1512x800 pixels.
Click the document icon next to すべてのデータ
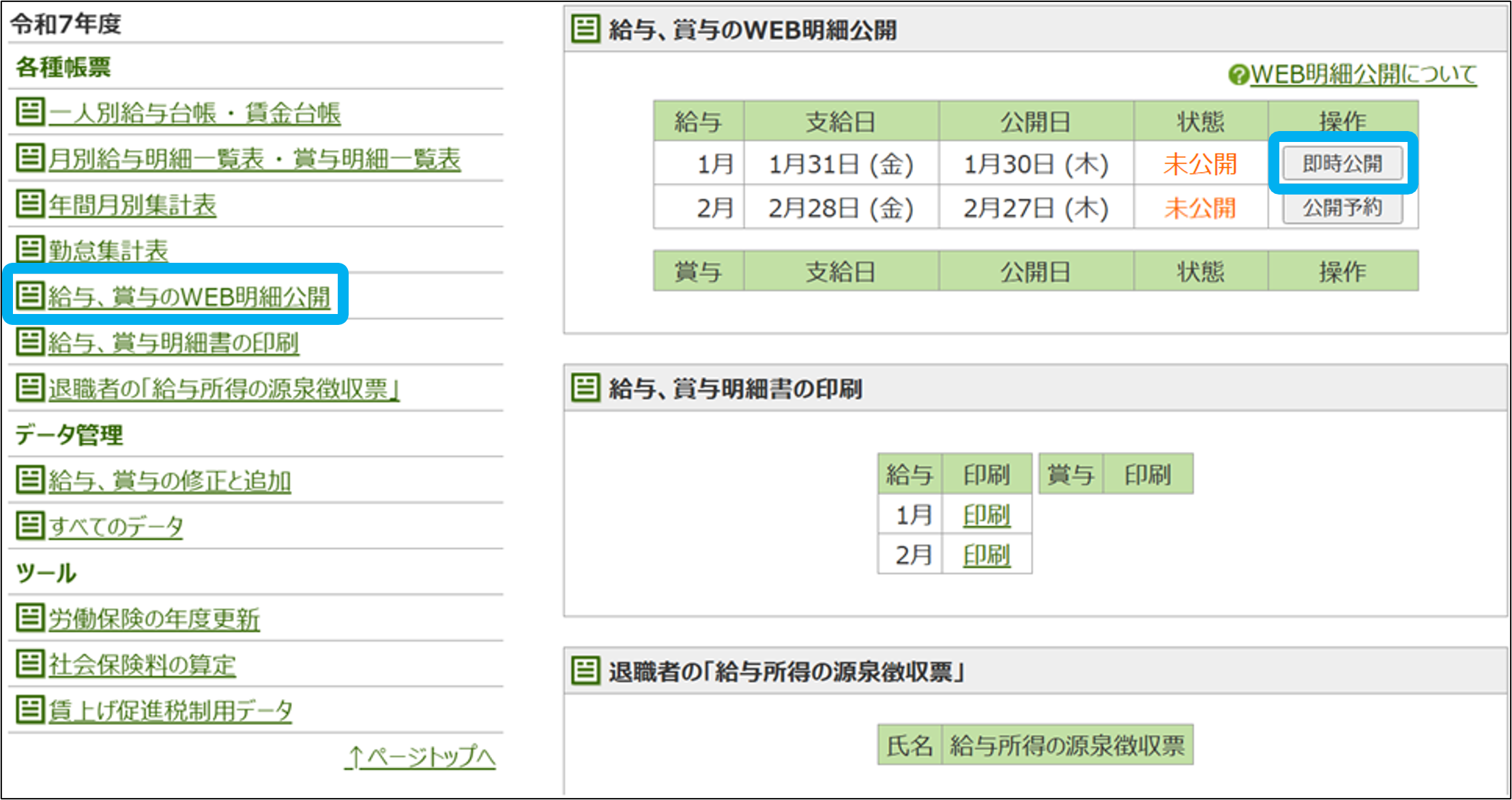(x=30, y=526)
